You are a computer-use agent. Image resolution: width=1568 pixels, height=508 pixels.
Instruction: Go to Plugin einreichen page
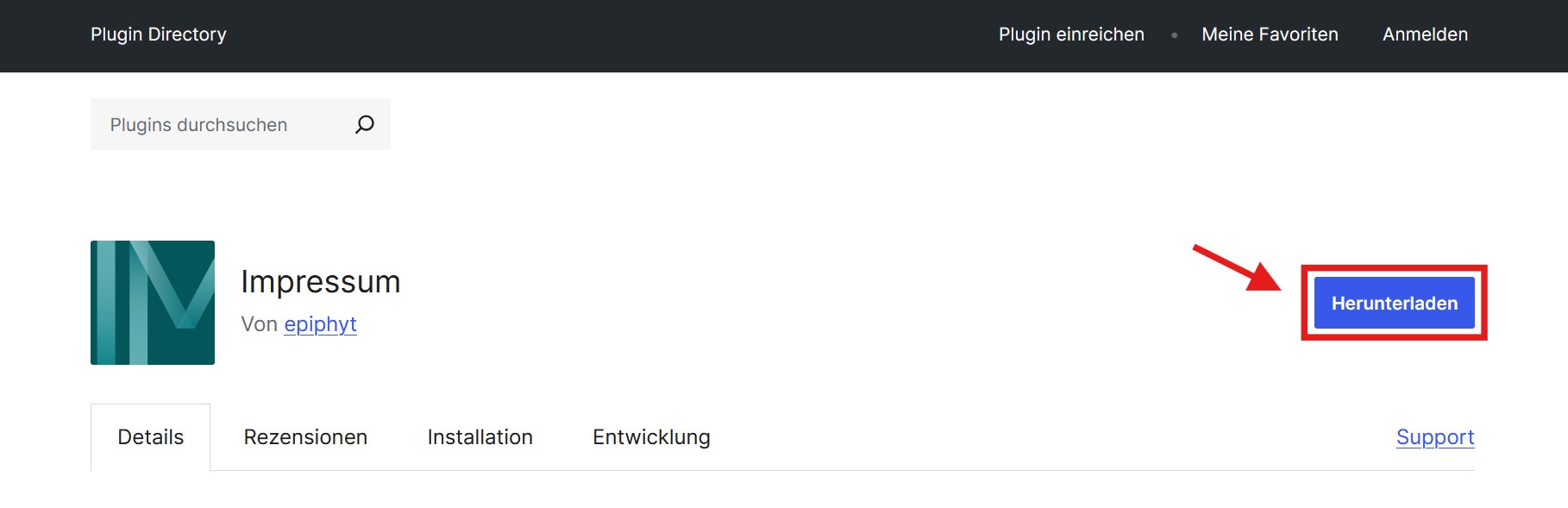1071,34
